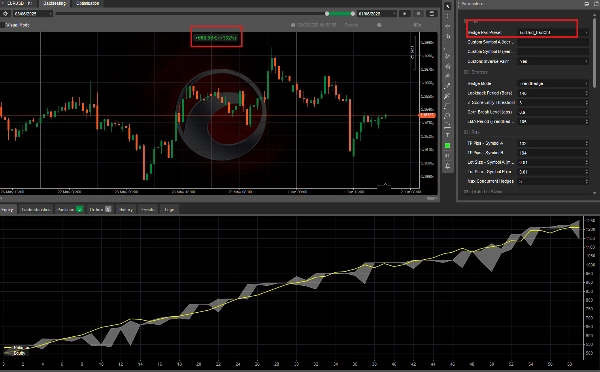
Task: Open the green color square
Action: pyautogui.click(x=447, y=145)
